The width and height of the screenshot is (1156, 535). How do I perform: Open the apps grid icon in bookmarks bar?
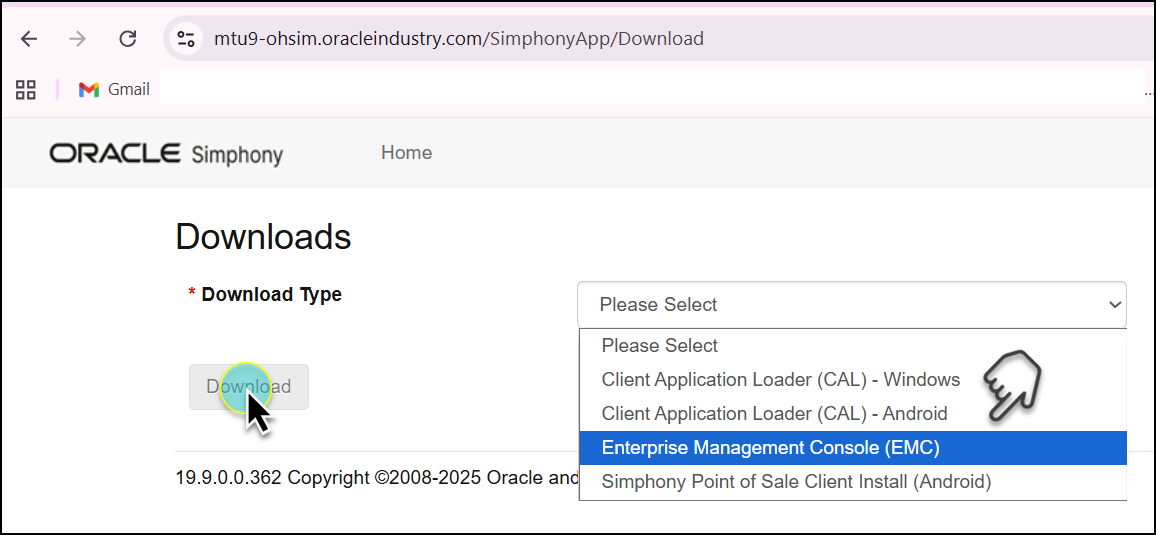[x=26, y=89]
